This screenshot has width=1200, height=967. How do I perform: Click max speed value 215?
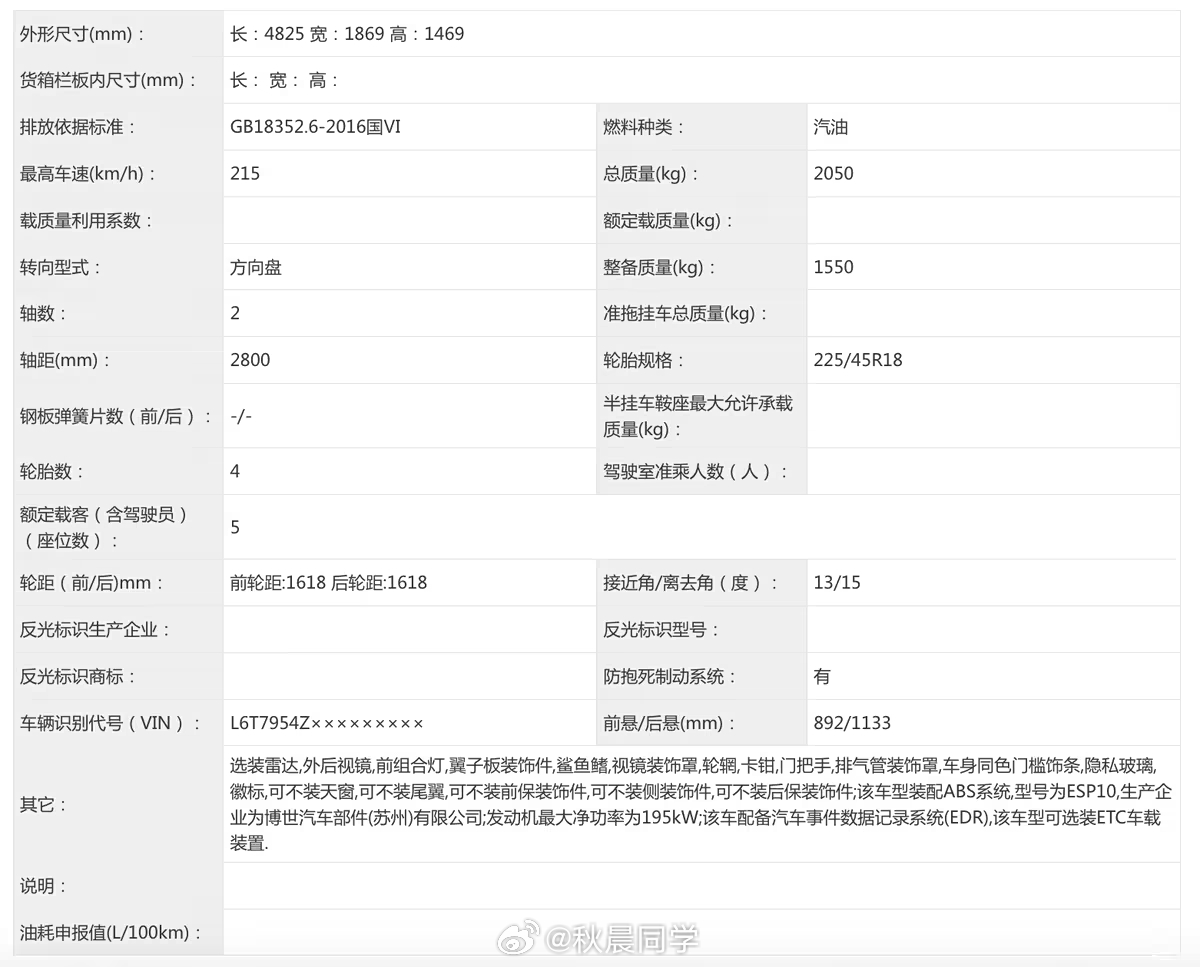[245, 174]
